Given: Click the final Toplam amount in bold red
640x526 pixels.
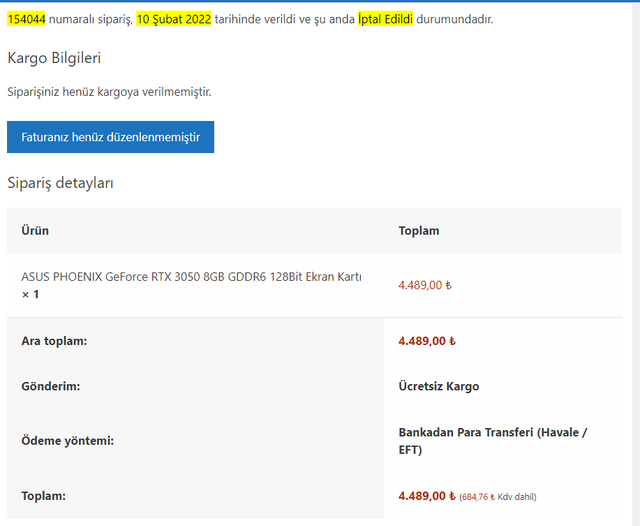Looking at the screenshot, I should pyautogui.click(x=427, y=496).
